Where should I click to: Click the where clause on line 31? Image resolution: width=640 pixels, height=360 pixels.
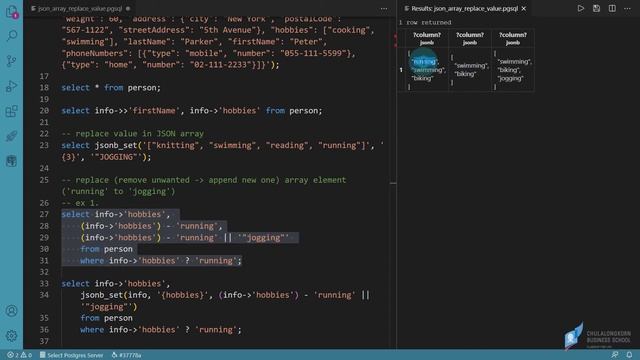(x=161, y=260)
